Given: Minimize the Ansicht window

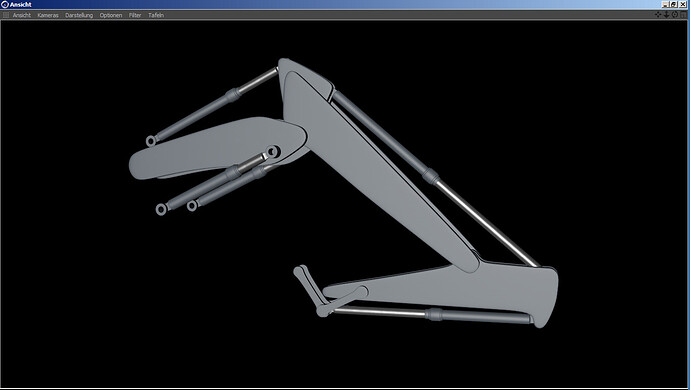Looking at the screenshot, I should coord(665,4).
